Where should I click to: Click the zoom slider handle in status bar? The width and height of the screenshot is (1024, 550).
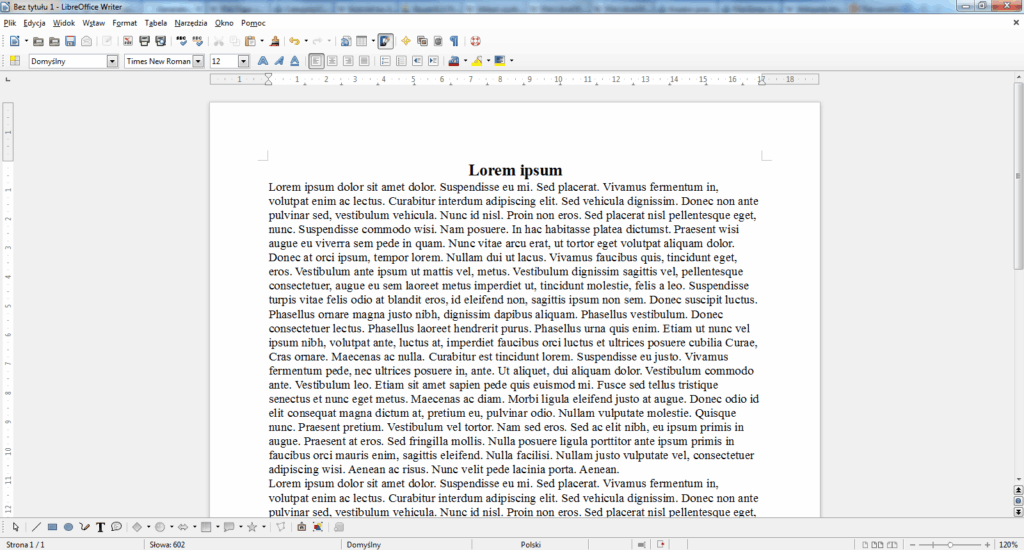click(x=950, y=544)
